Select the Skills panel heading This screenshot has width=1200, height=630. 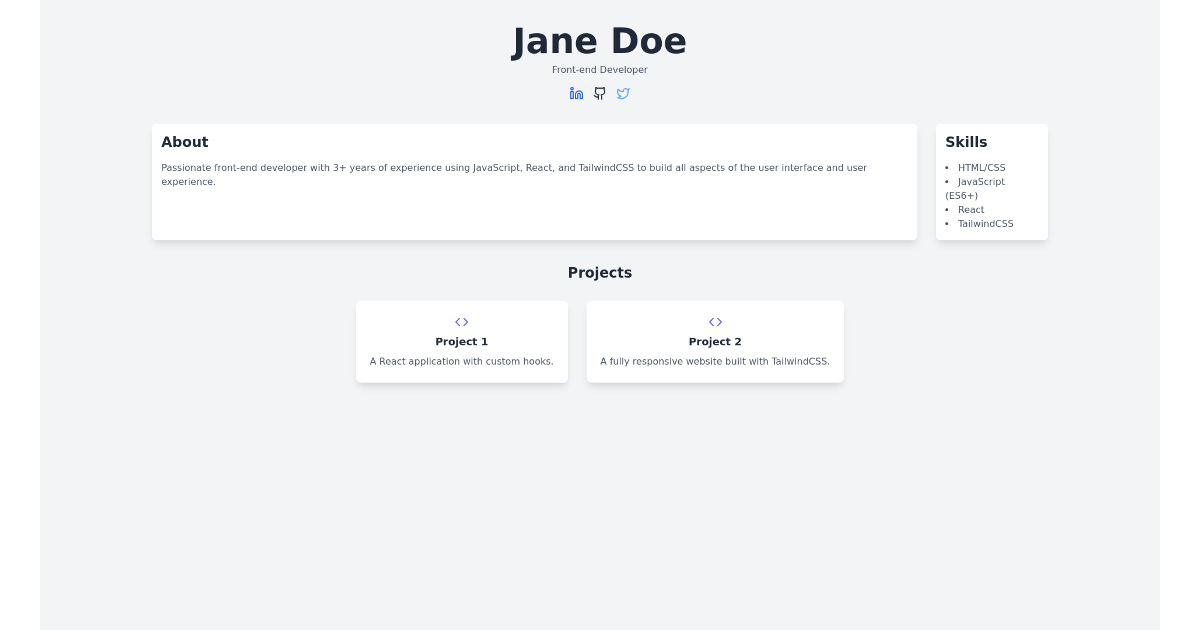964,142
